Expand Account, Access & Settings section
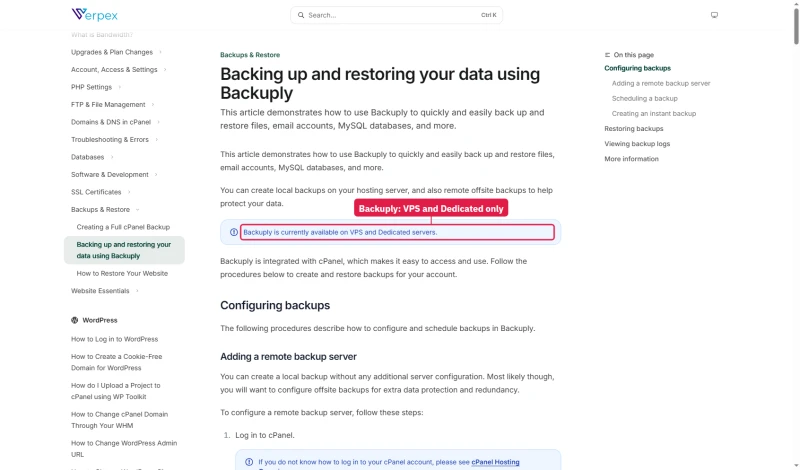Image resolution: width=800 pixels, height=470 pixels. click(119, 70)
